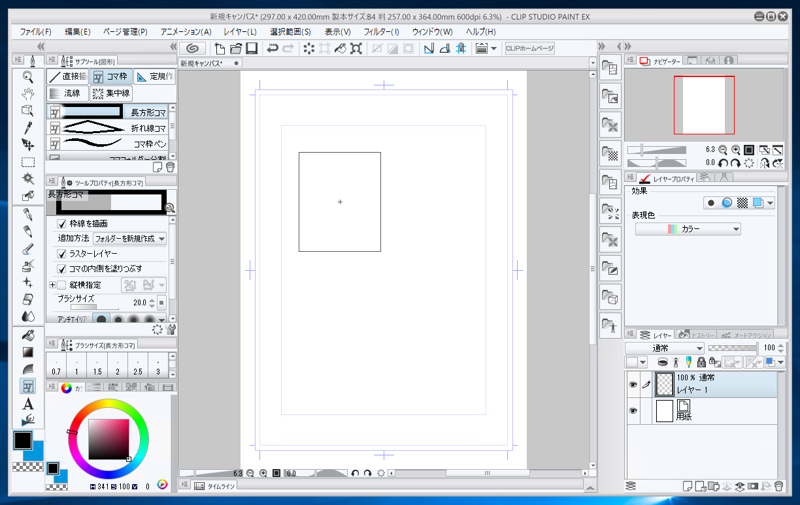Click the Clip Studio spiral launcher icon
This screenshot has width=800, height=505.
click(192, 48)
